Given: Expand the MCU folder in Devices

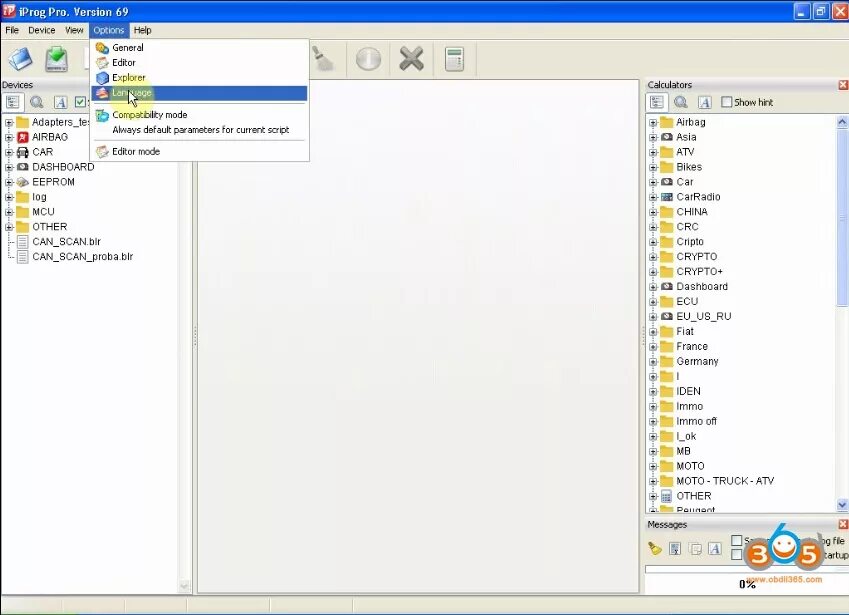Looking at the screenshot, I should coord(9,212).
